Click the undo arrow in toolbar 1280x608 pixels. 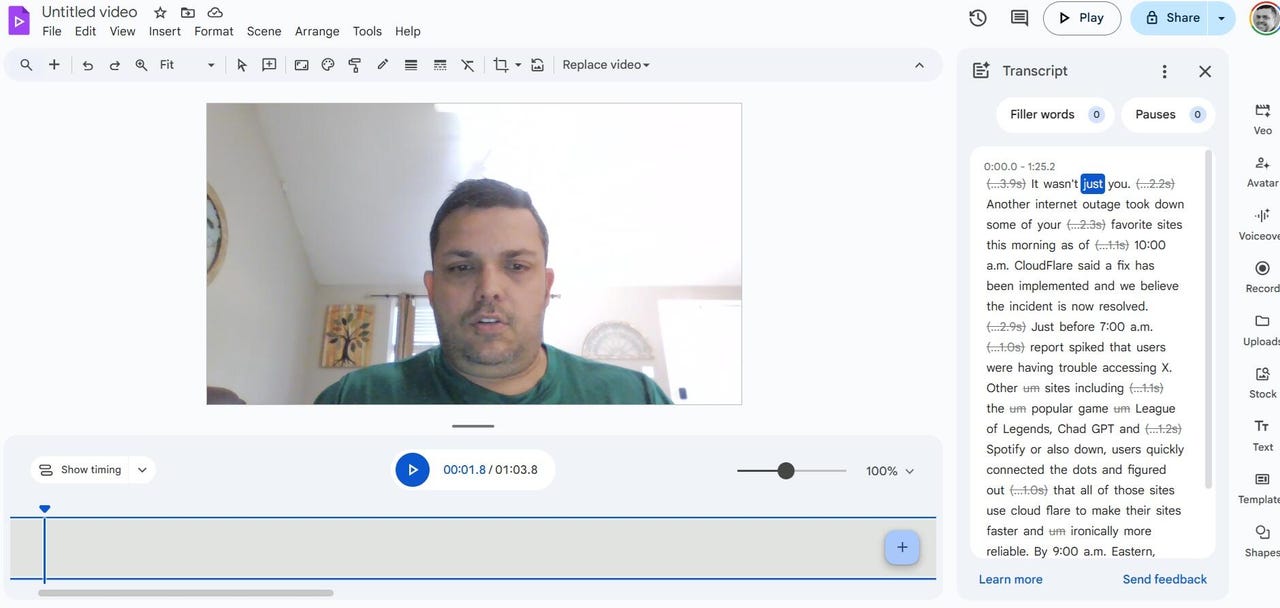[88, 65]
